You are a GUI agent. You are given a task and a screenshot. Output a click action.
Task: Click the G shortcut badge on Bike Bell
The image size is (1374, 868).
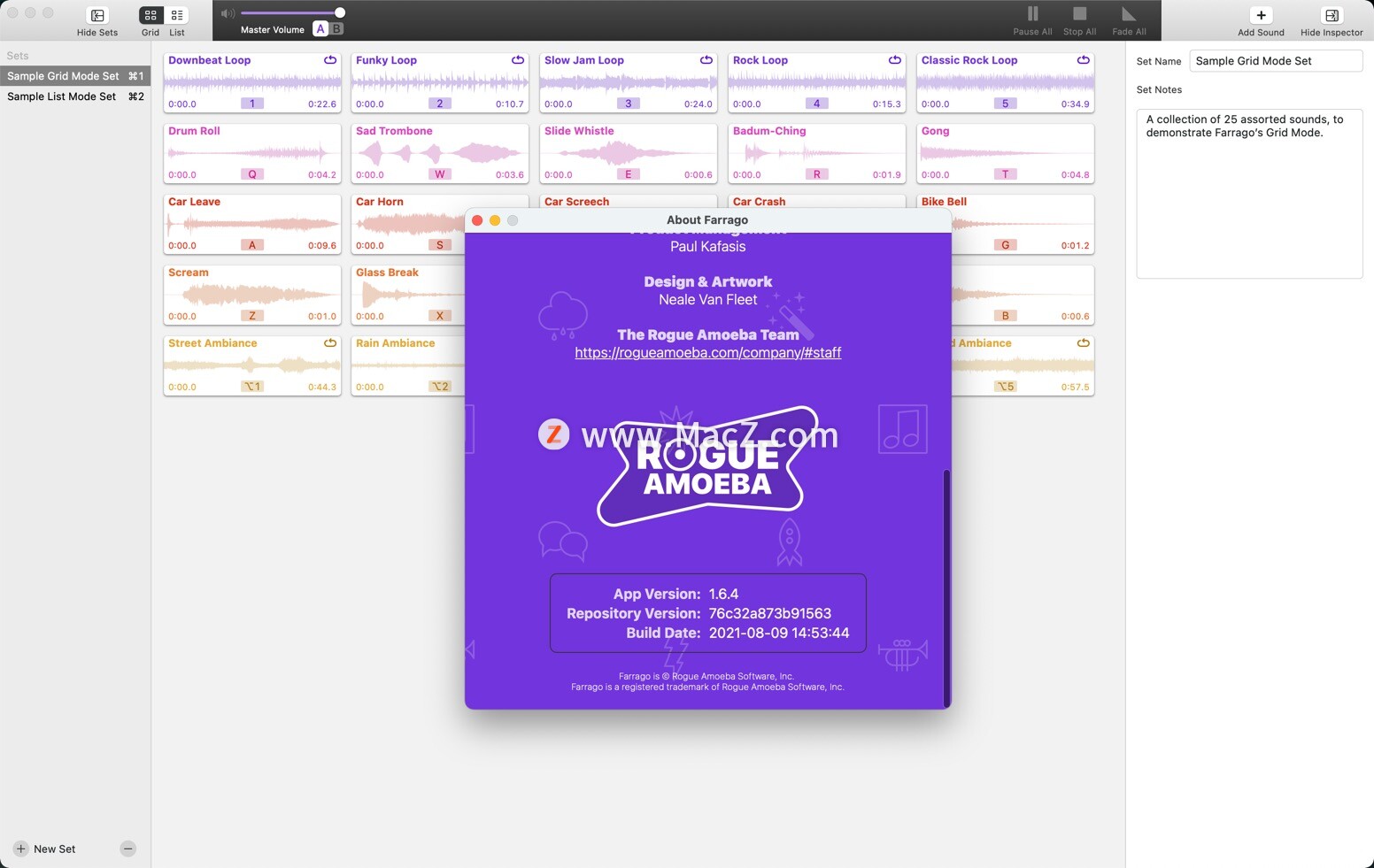(1005, 245)
